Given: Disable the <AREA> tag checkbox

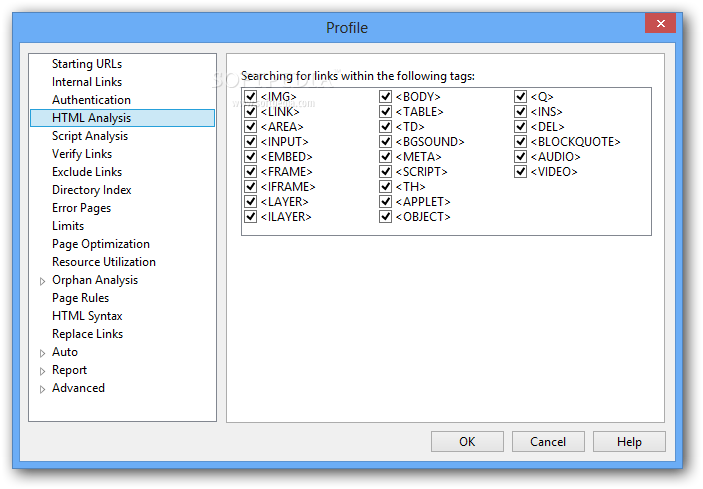Looking at the screenshot, I should 250,126.
